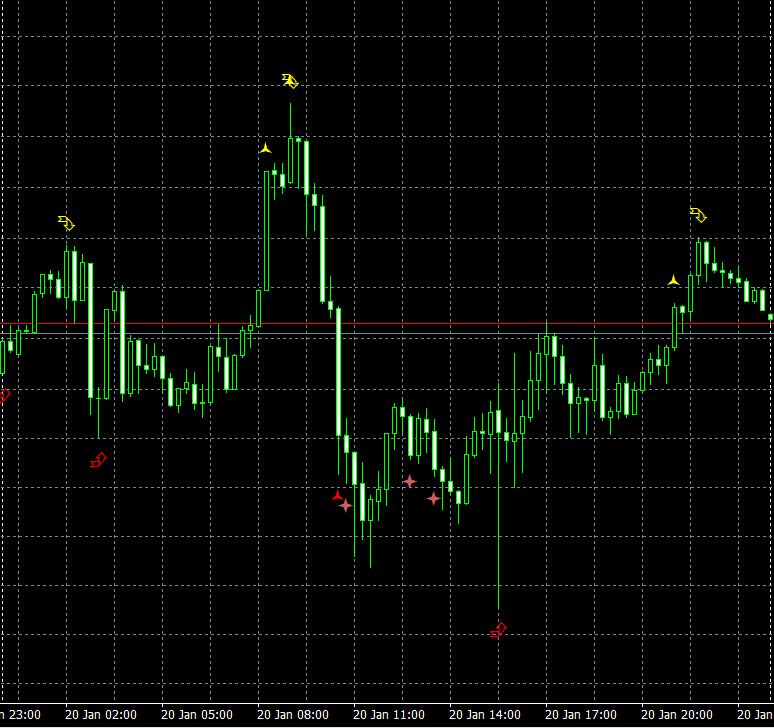774x728 pixels.
Task: Click the '20 Jan 08:00' time label
Action: point(293,715)
